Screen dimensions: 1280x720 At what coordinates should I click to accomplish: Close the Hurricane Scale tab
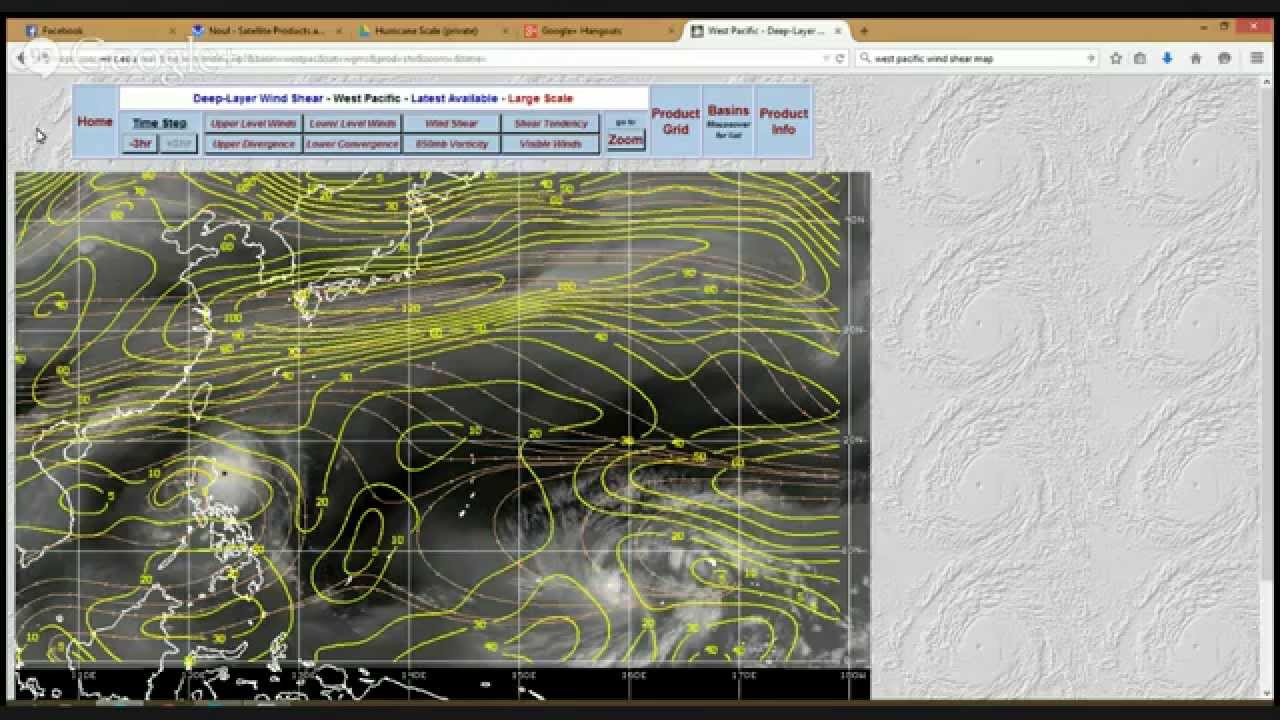(x=507, y=31)
